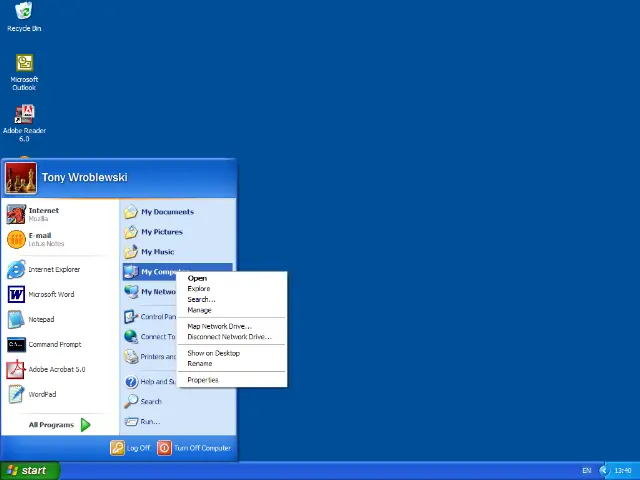640x480 pixels.
Task: Click the EN language indicator
Action: (x=587, y=471)
